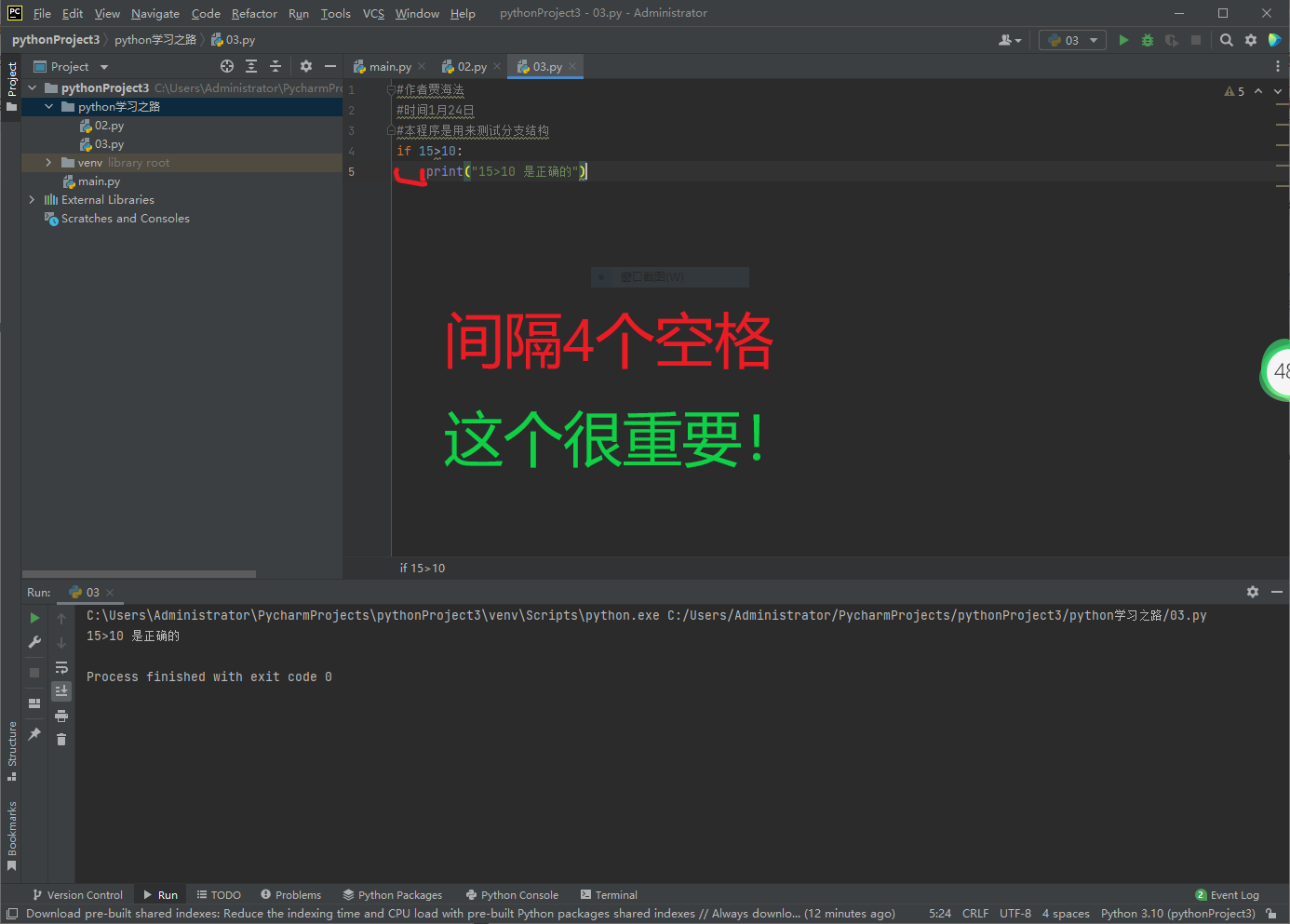Expand all icon in Project panel header
This screenshot has width=1290, height=924.
[x=251, y=66]
